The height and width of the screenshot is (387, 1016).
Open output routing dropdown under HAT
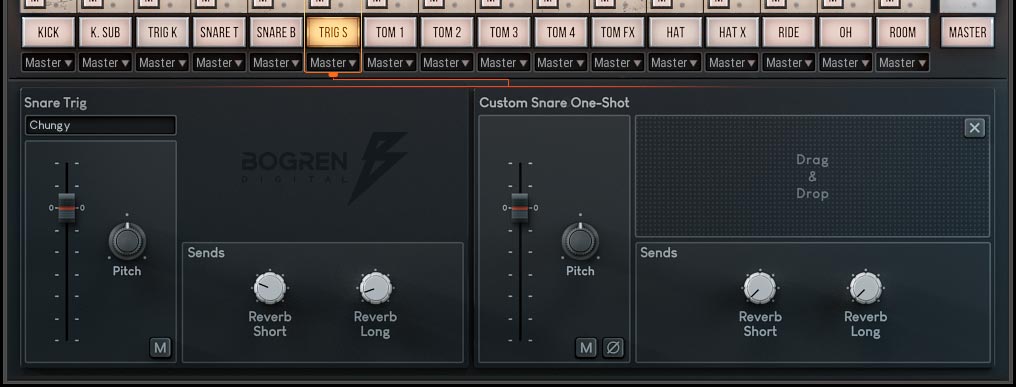click(x=676, y=63)
